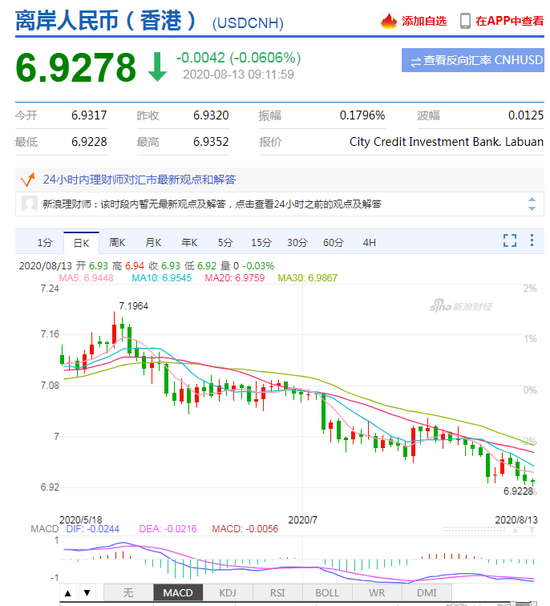
Task: Switch to the 15分 chart tab
Action: pos(261,243)
